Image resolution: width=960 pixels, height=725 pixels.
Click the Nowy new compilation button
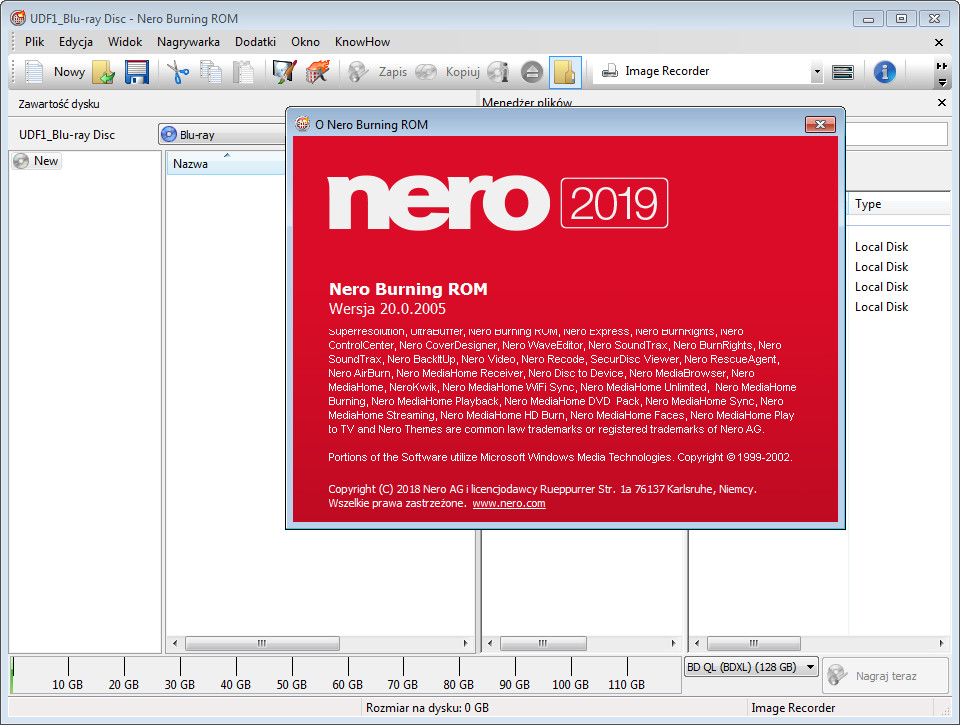(55, 72)
